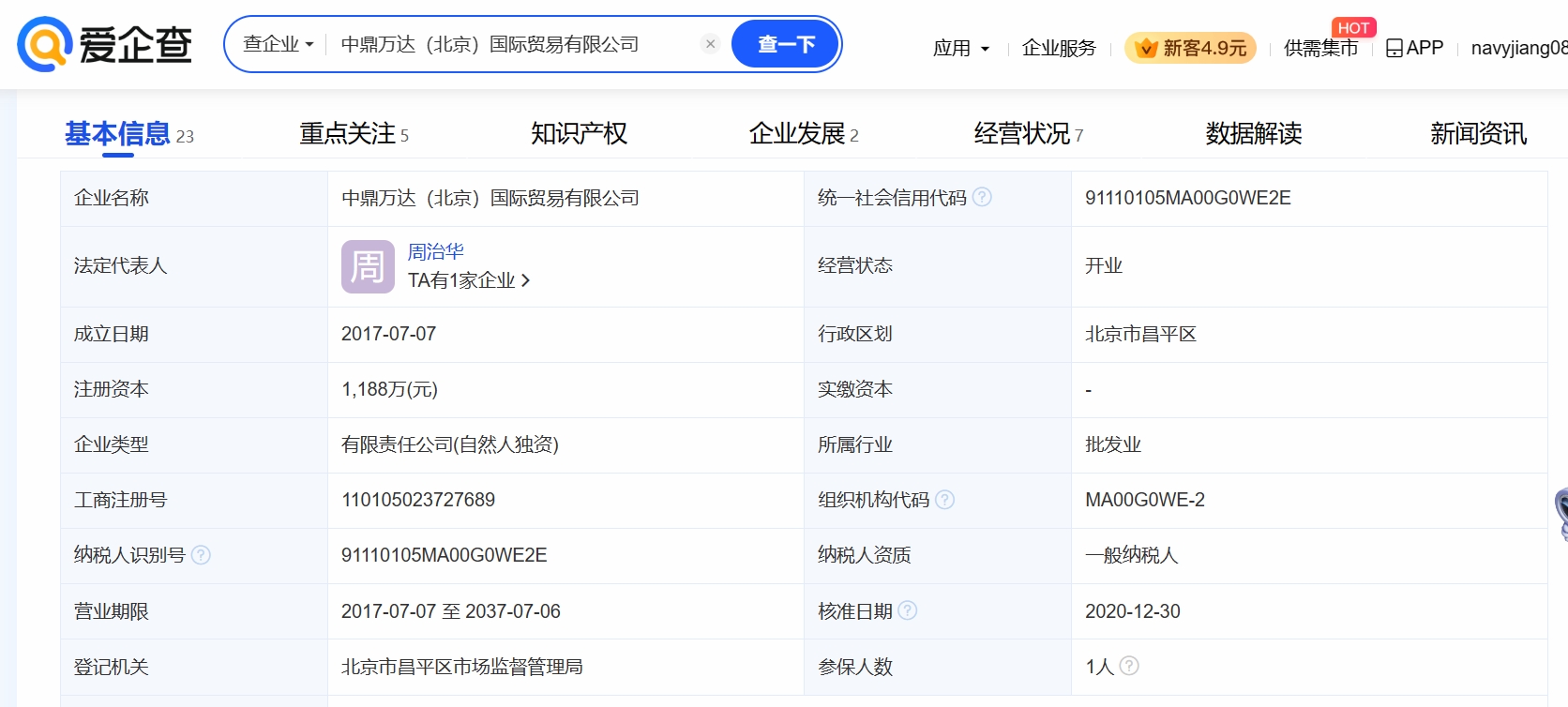Switch to 数据解读 tab
1568x707 pixels.
(x=1254, y=134)
